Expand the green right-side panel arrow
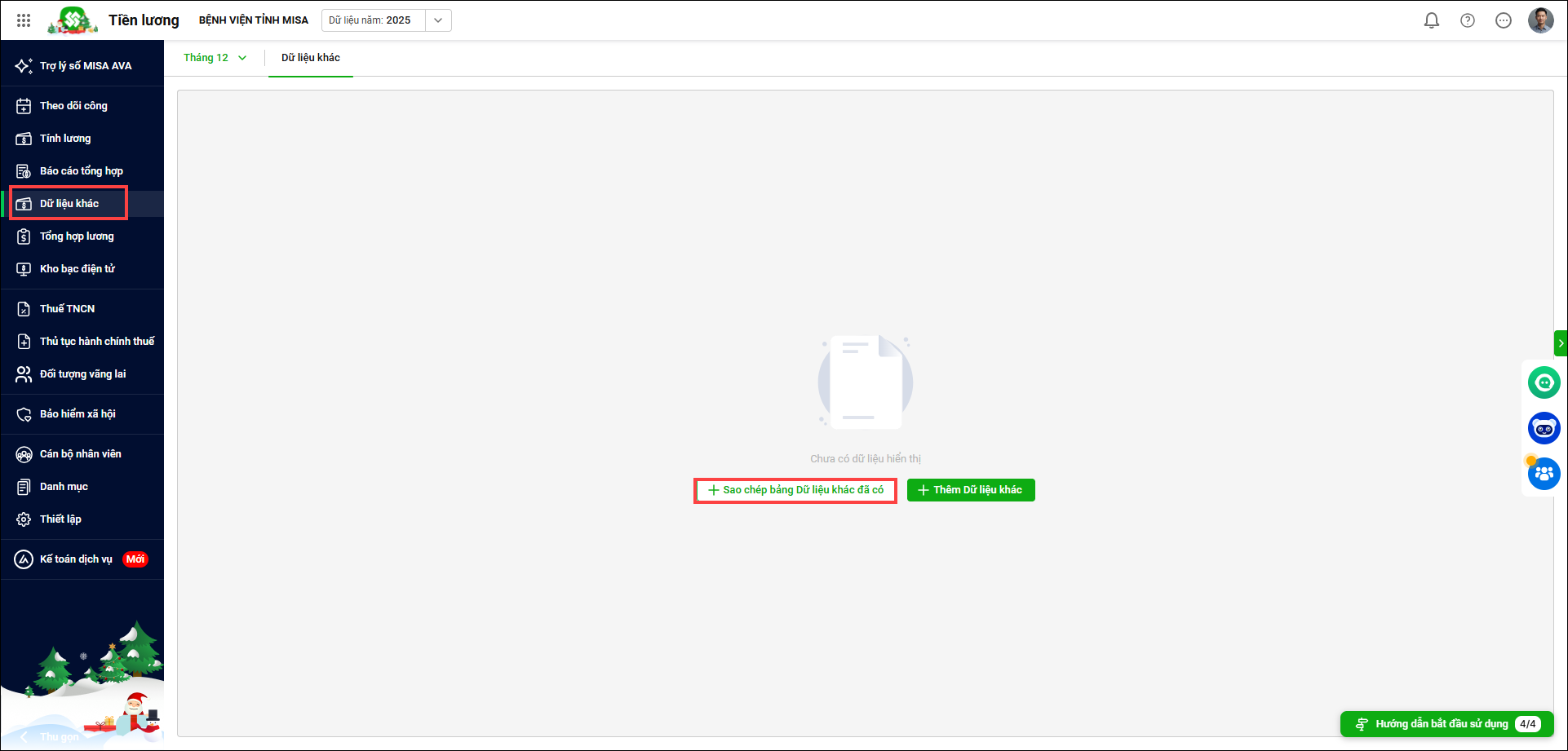 point(1561,343)
